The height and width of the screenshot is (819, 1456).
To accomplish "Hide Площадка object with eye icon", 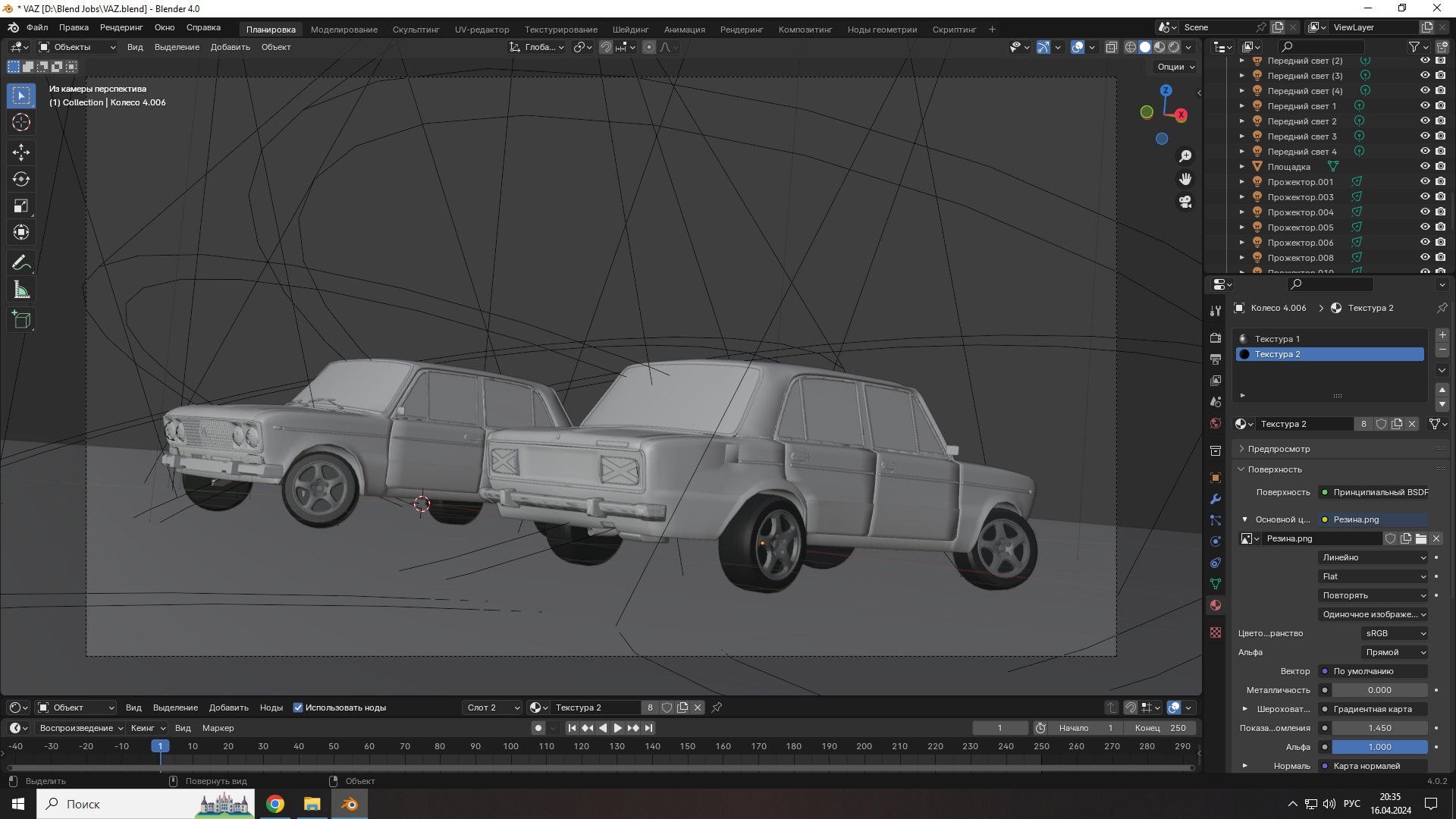I will [x=1425, y=166].
